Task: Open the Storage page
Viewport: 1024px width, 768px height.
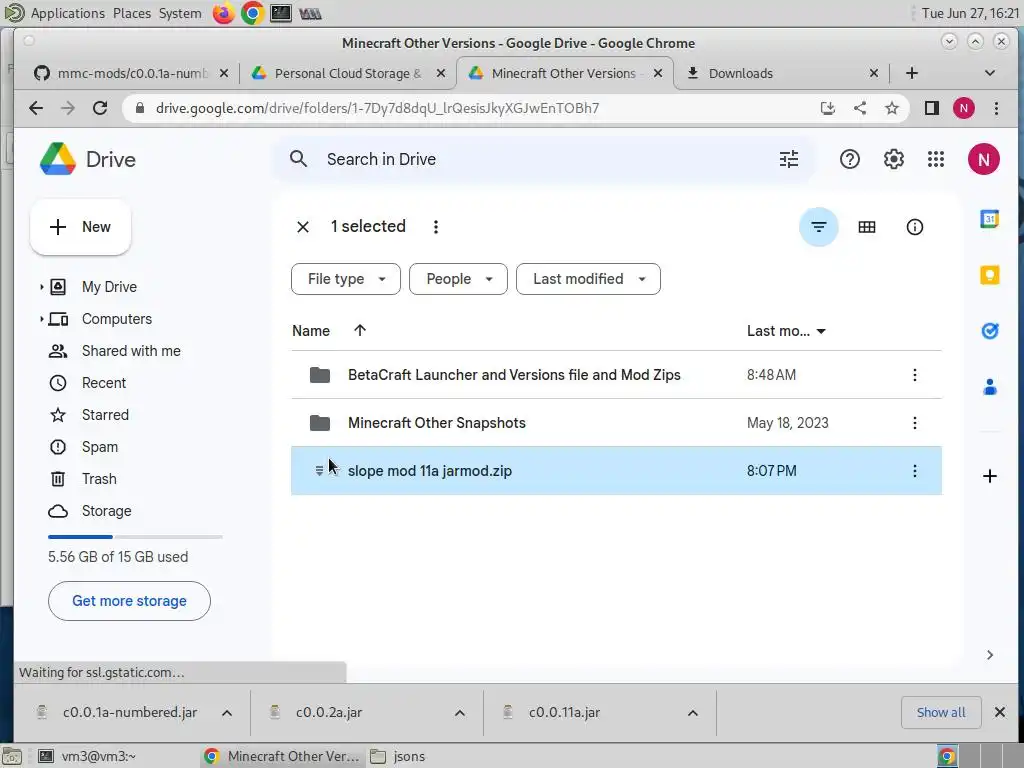Action: pyautogui.click(x=106, y=511)
